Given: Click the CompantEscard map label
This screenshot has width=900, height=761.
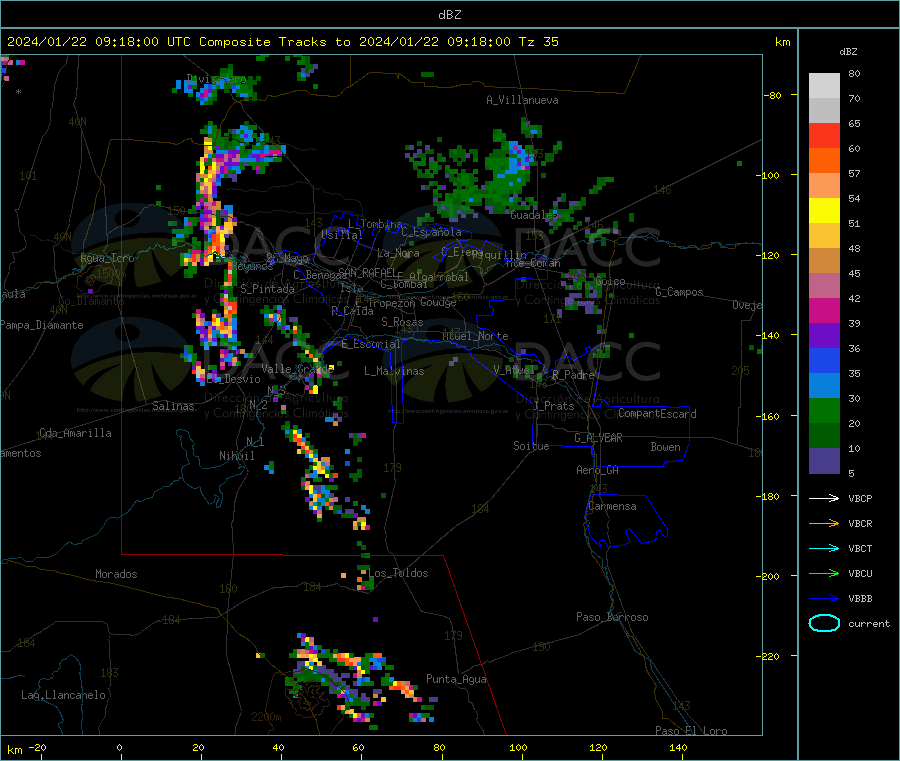Looking at the screenshot, I should tap(657, 414).
